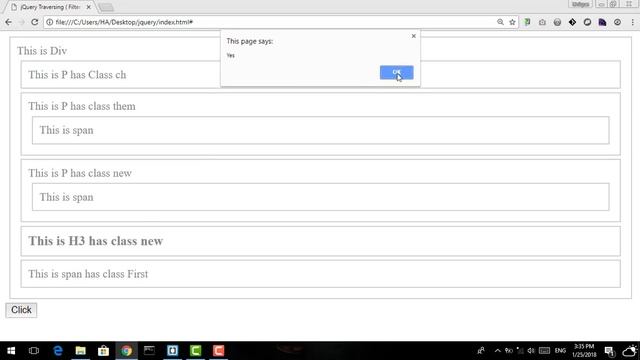Click the circular extension icon before the menu
The width and height of the screenshot is (640, 360).
coord(618,22)
